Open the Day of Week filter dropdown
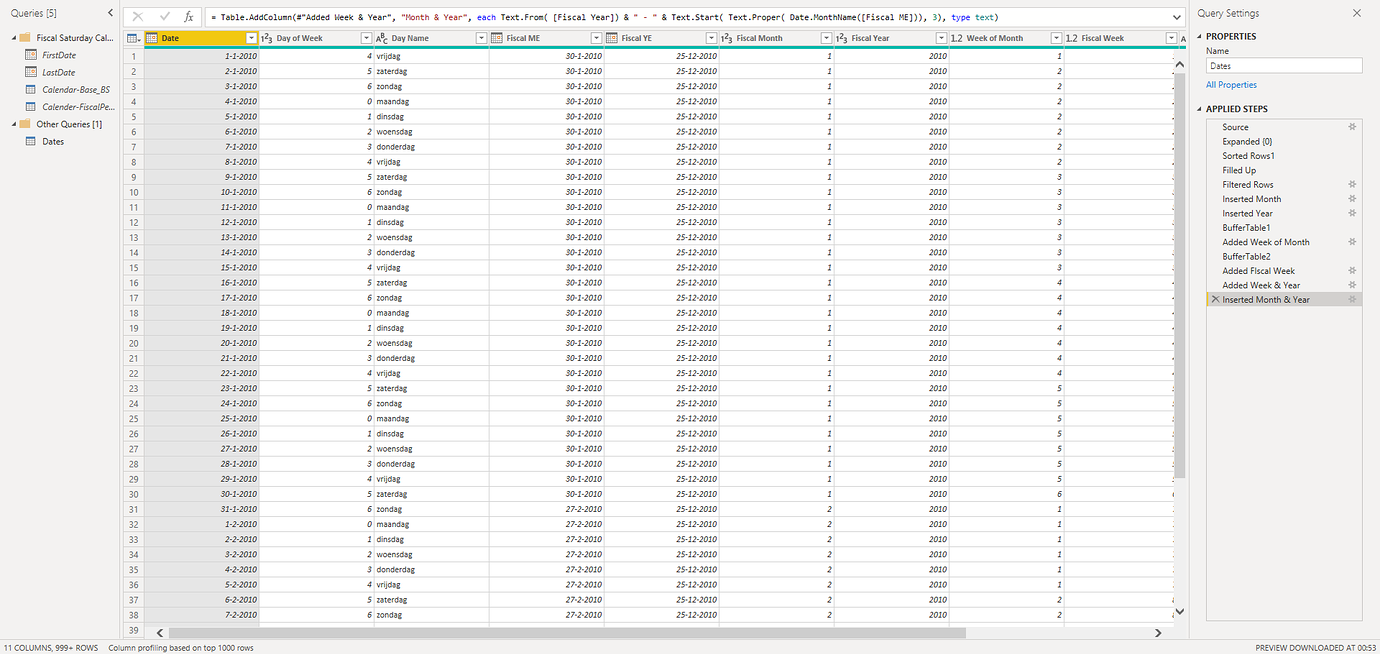Image resolution: width=1380 pixels, height=654 pixels. tap(365, 38)
